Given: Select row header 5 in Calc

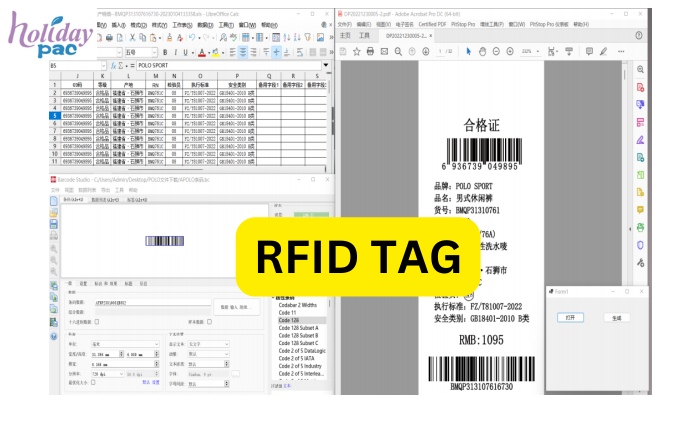Looking at the screenshot, I should (54, 115).
